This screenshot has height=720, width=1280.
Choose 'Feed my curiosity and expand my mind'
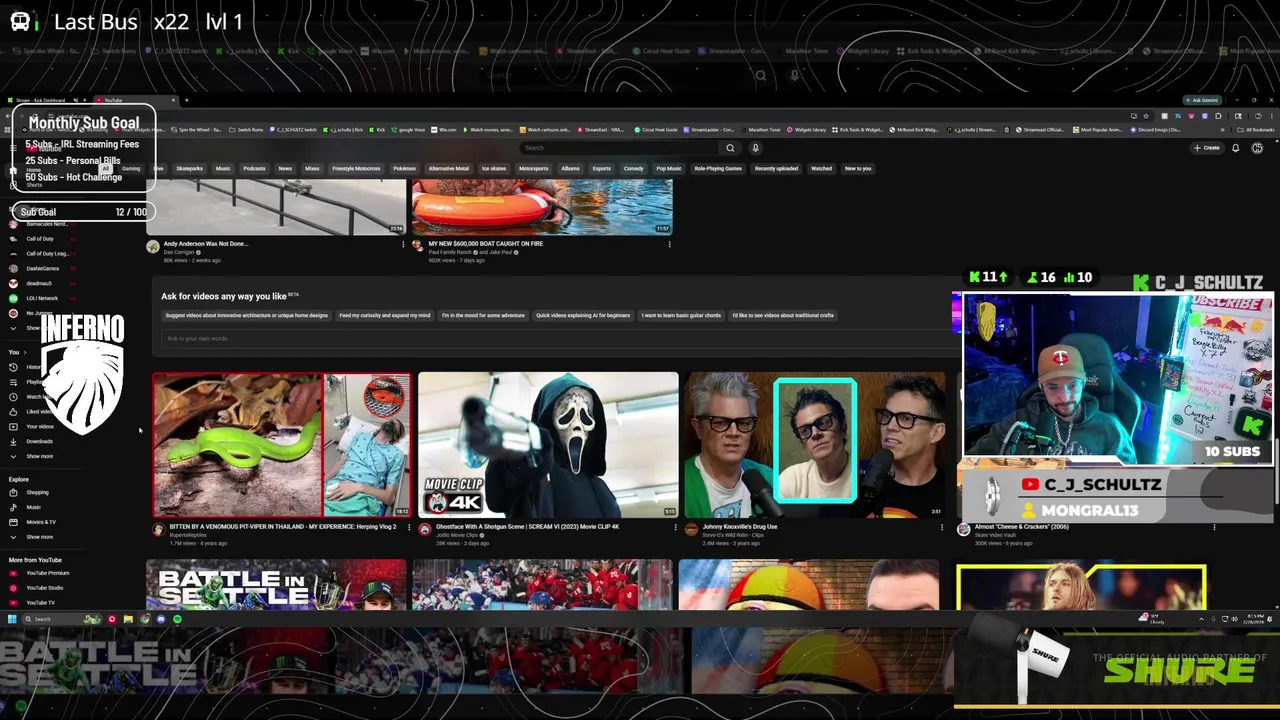click(x=385, y=315)
